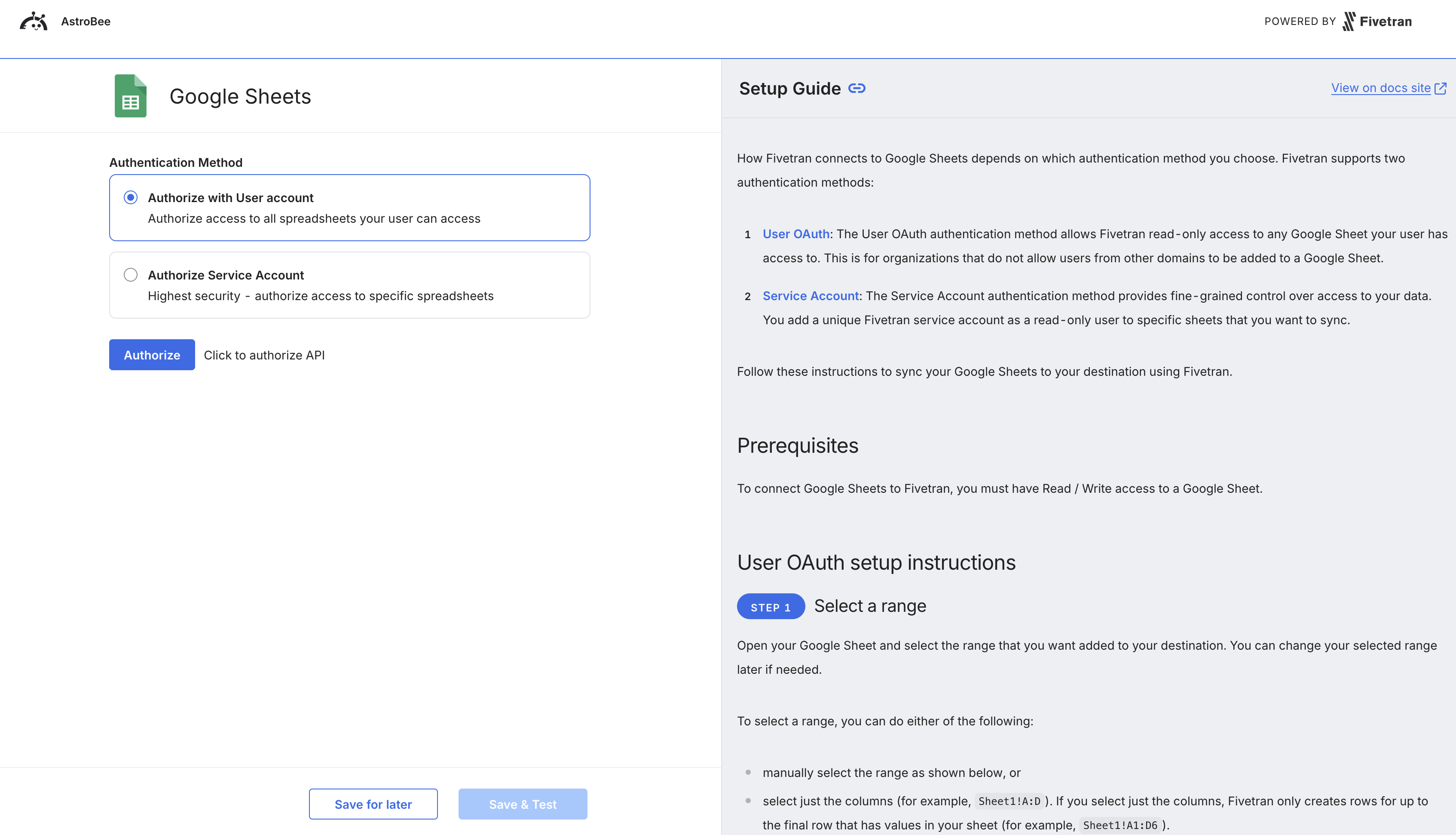Click the STEP 1 badge under User OAuth instructions
This screenshot has height=835, width=1456.
point(770,606)
